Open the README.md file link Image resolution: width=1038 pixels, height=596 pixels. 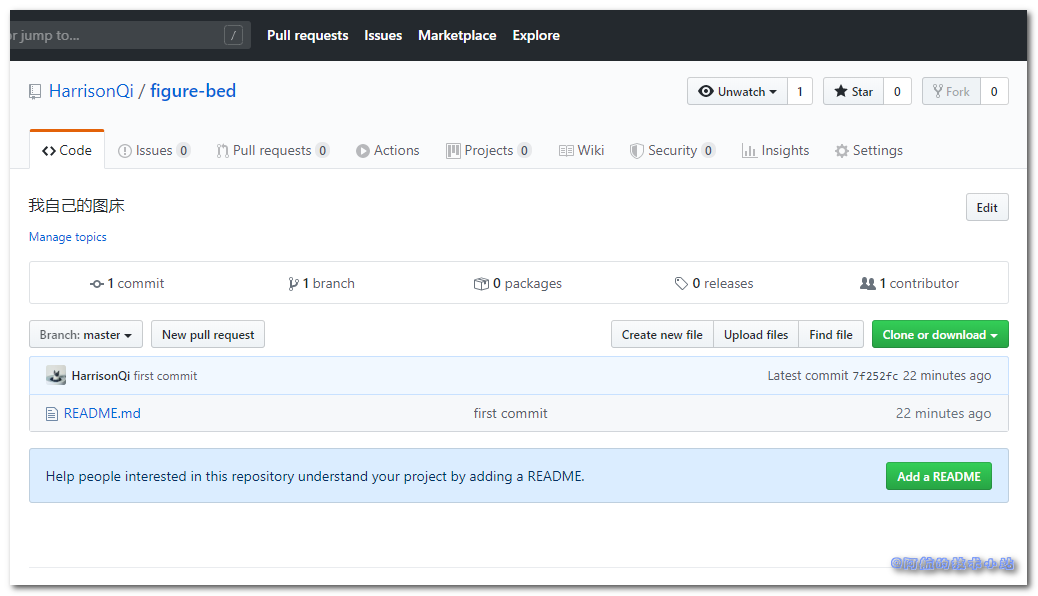[102, 414]
